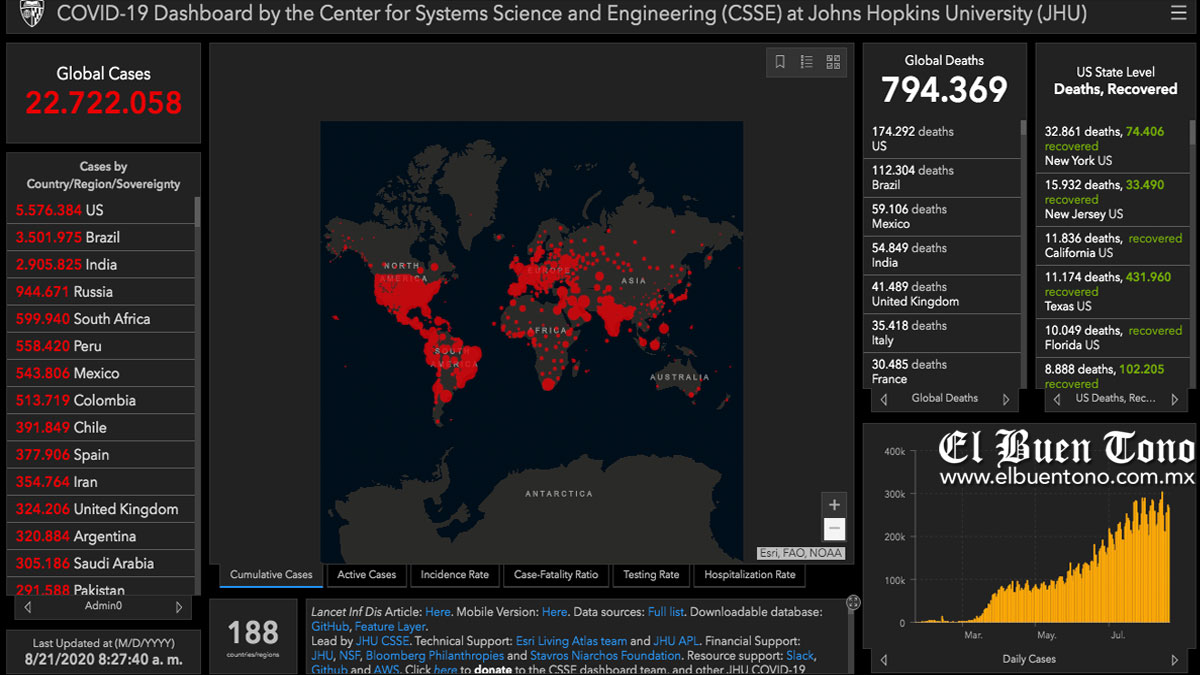Click left arrow beside Daily Cases label

pyautogui.click(x=884, y=660)
